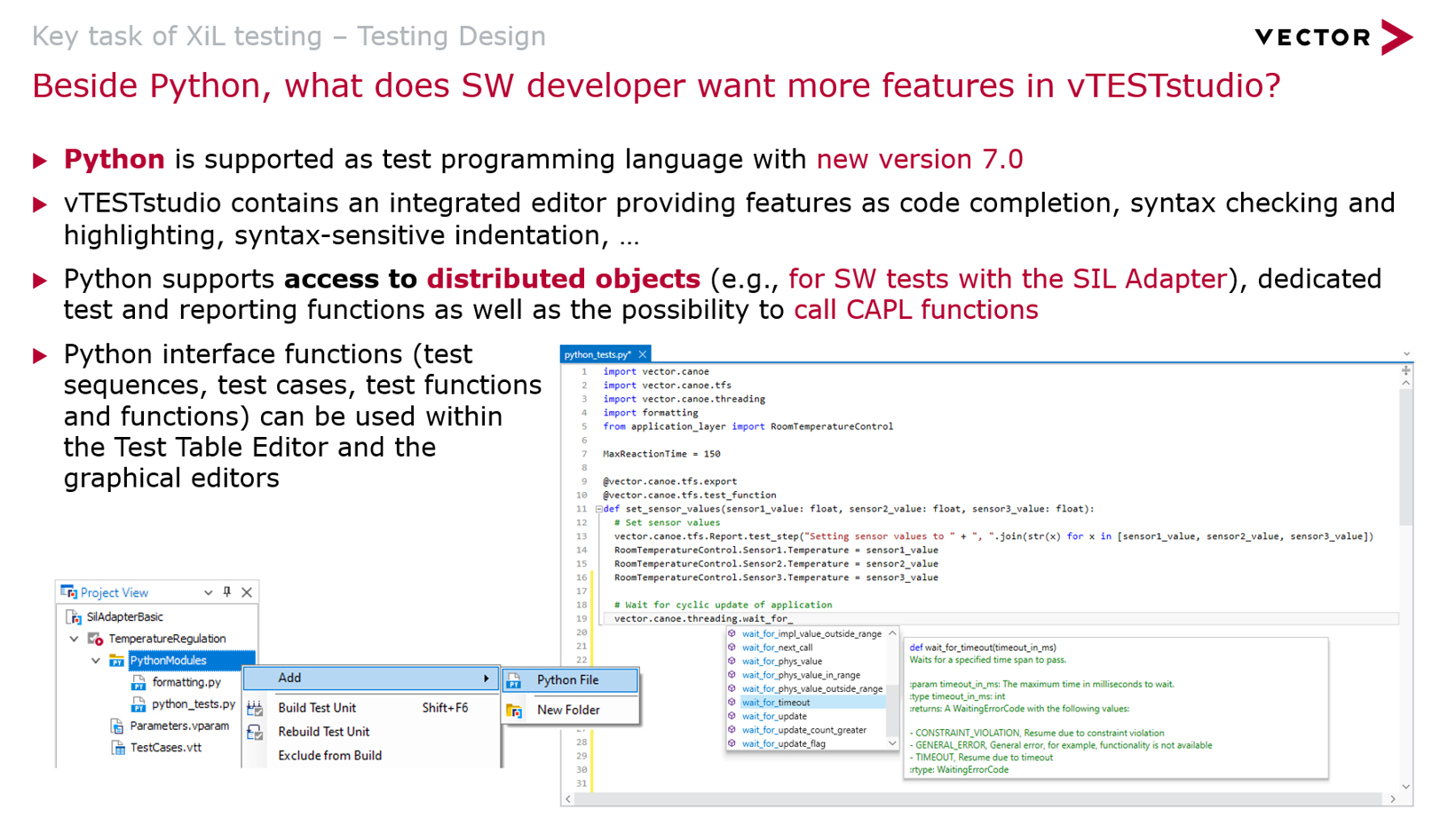
Task: Click the Rebuild Test Unit icon
Action: [x=255, y=732]
